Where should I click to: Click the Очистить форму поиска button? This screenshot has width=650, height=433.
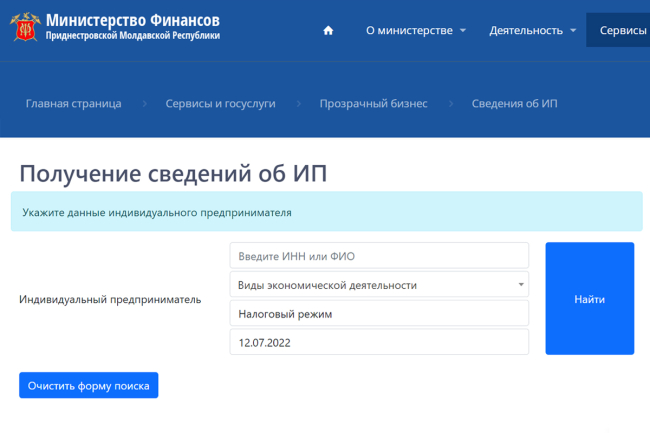click(x=88, y=385)
